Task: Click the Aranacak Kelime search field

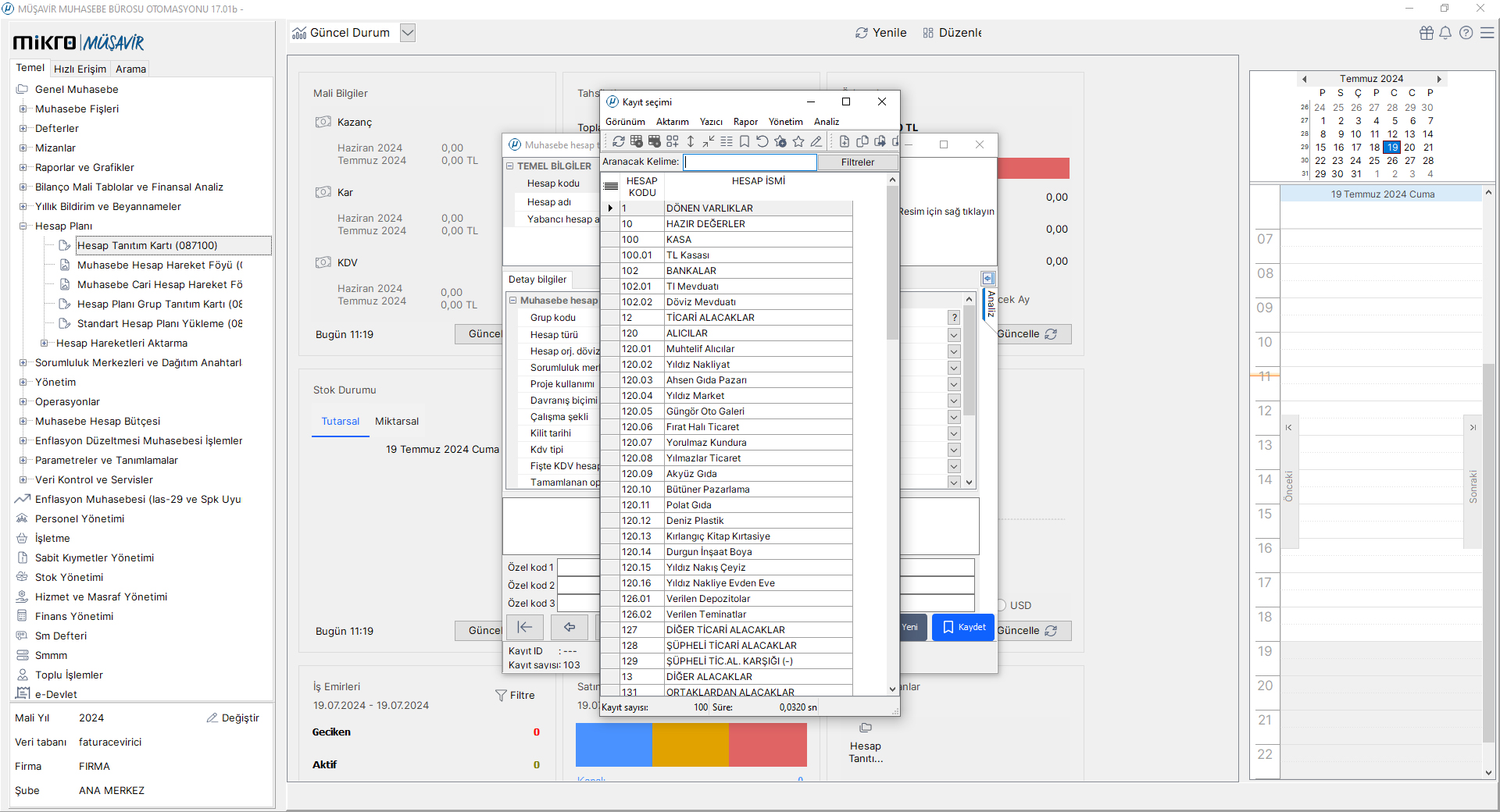Action: click(750, 162)
